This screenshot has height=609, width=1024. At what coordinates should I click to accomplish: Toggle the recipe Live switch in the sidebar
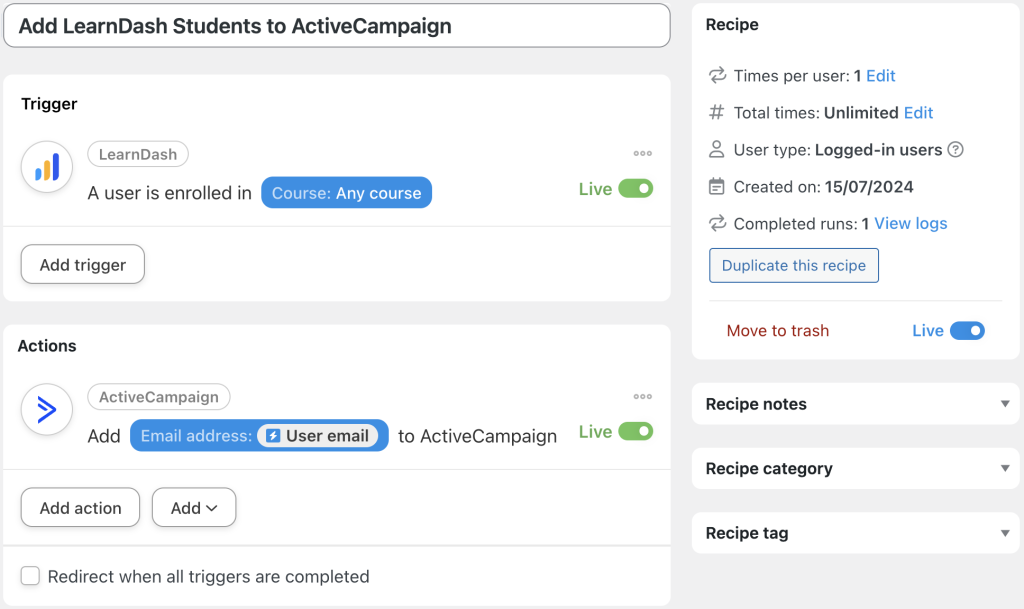[x=966, y=331]
